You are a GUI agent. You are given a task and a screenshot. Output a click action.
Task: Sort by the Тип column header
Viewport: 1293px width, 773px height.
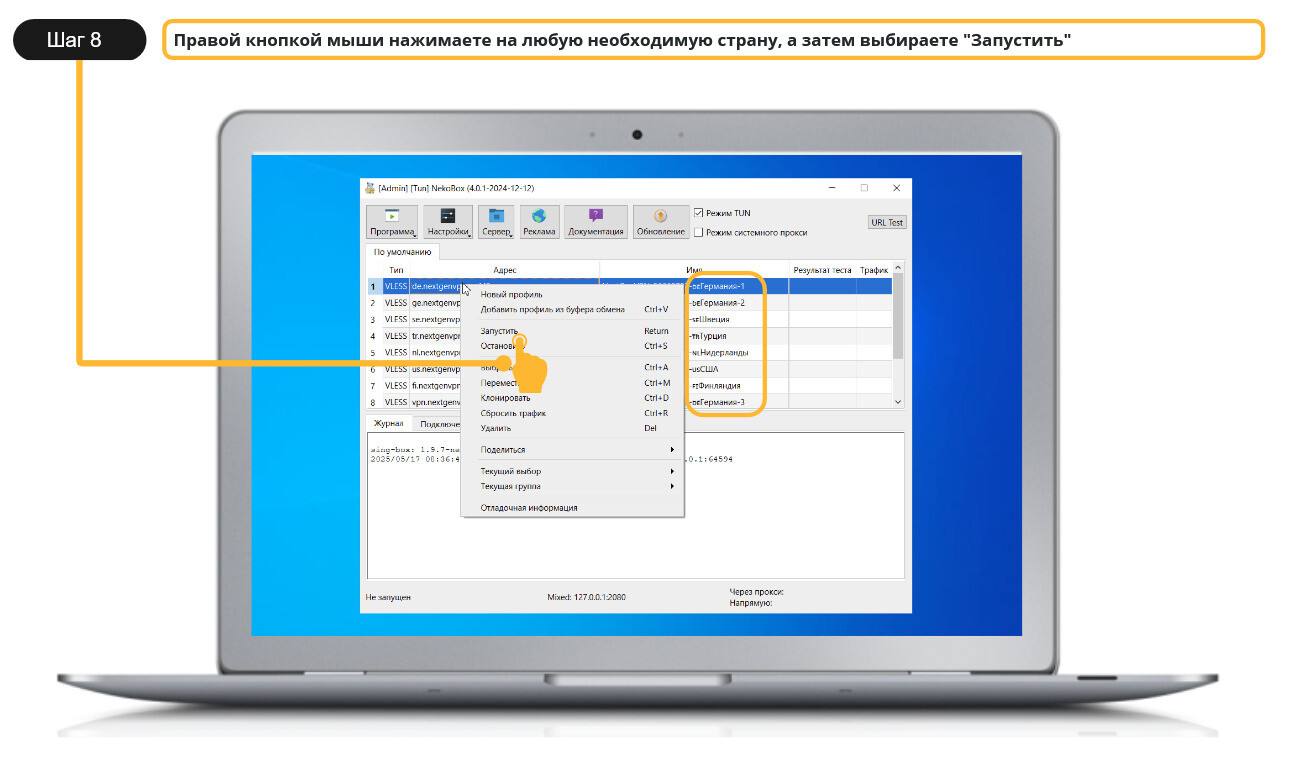tap(396, 270)
